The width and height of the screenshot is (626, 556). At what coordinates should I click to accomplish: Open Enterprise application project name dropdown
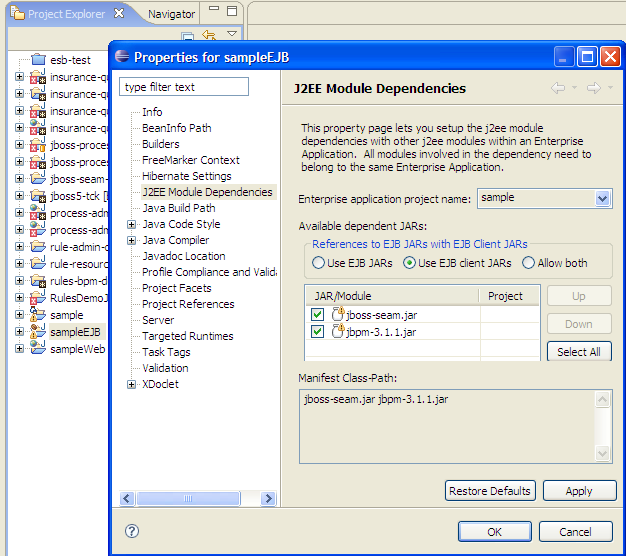(x=602, y=198)
